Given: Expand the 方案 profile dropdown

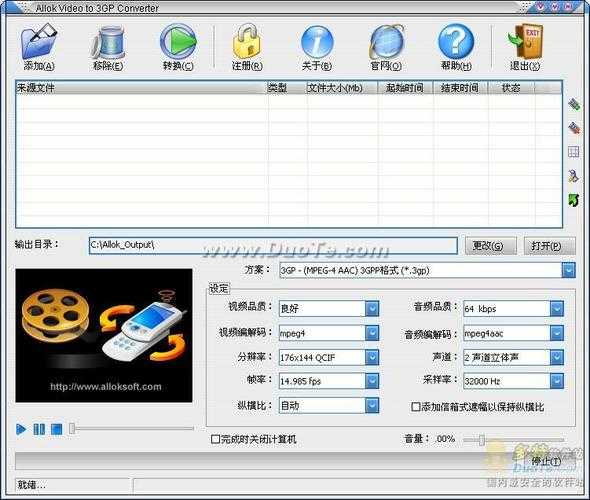Looking at the screenshot, I should [569, 270].
